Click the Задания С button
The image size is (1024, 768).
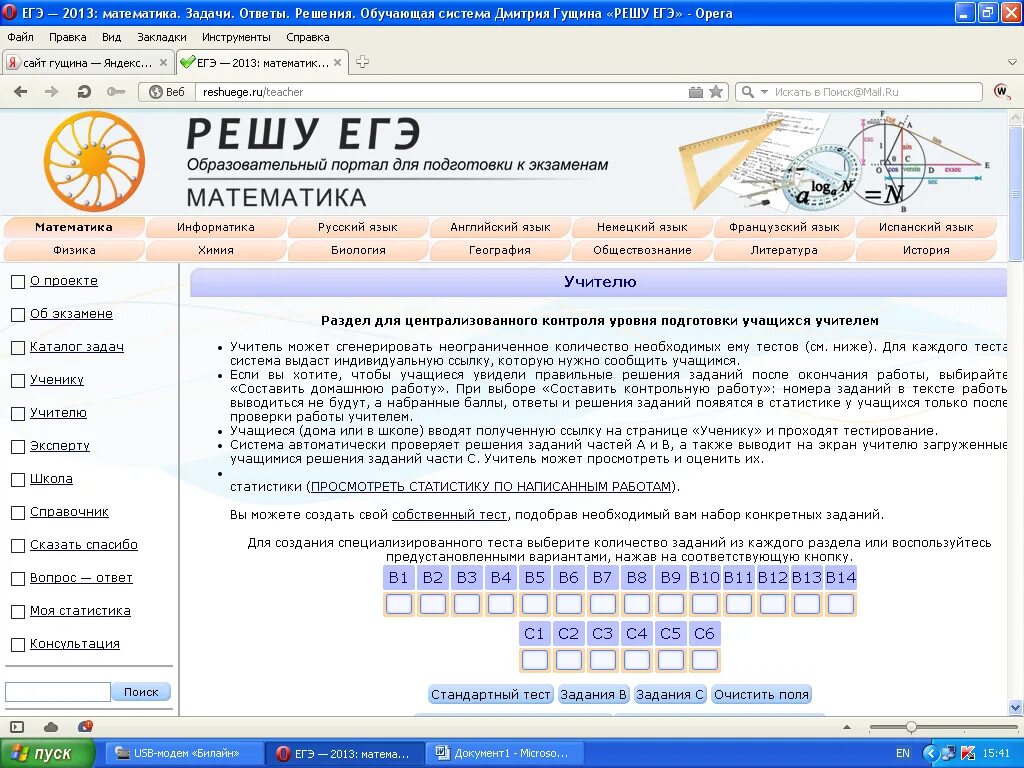pyautogui.click(x=669, y=694)
